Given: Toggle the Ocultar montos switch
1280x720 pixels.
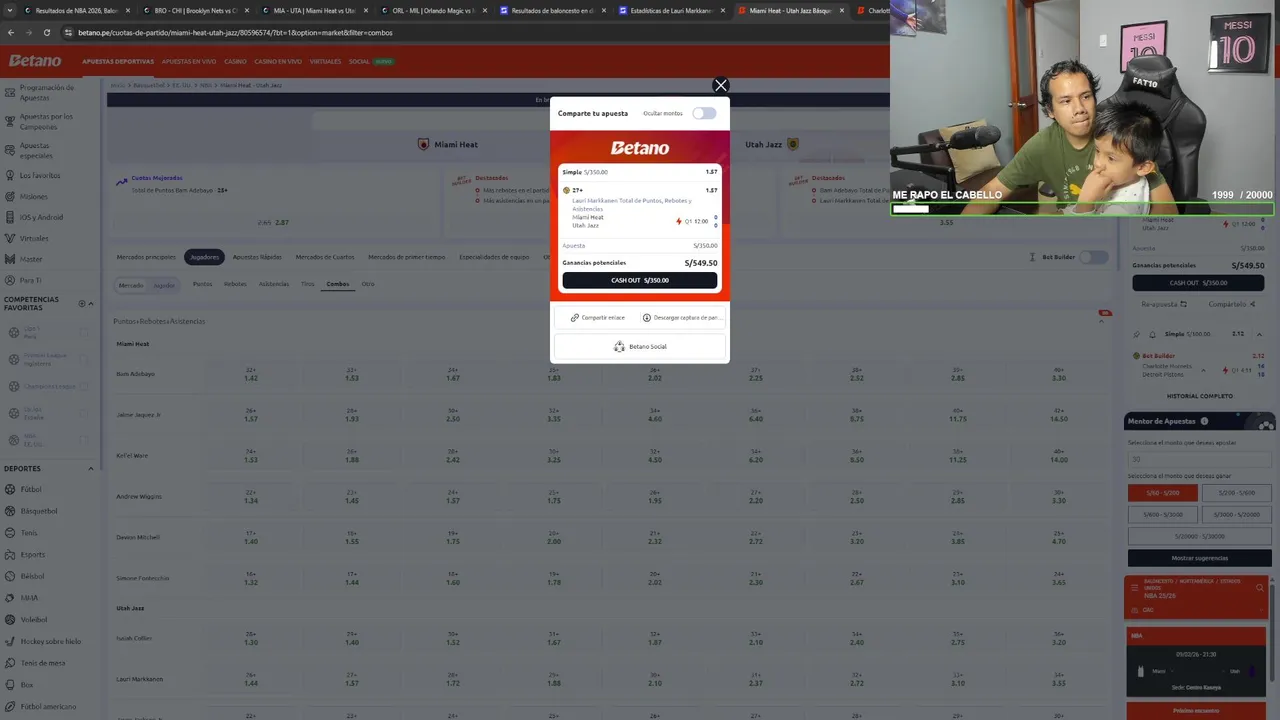Looking at the screenshot, I should coord(705,113).
